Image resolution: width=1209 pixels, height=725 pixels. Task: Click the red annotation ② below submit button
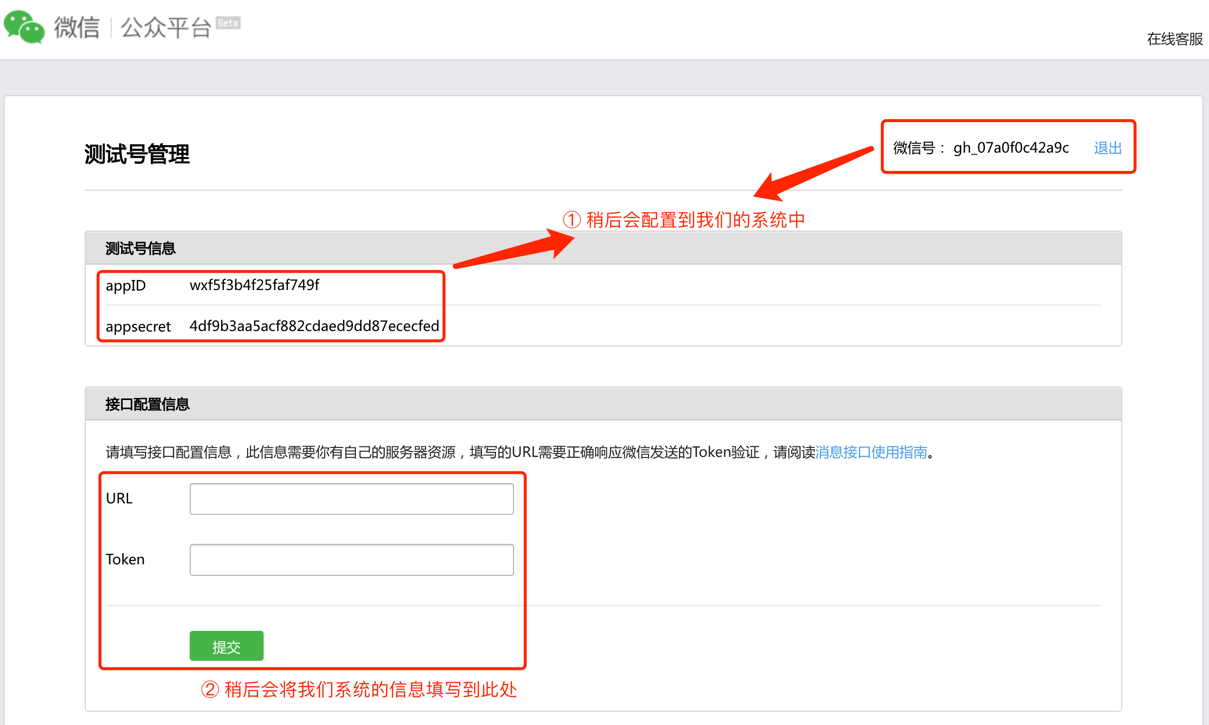pyautogui.click(x=359, y=689)
